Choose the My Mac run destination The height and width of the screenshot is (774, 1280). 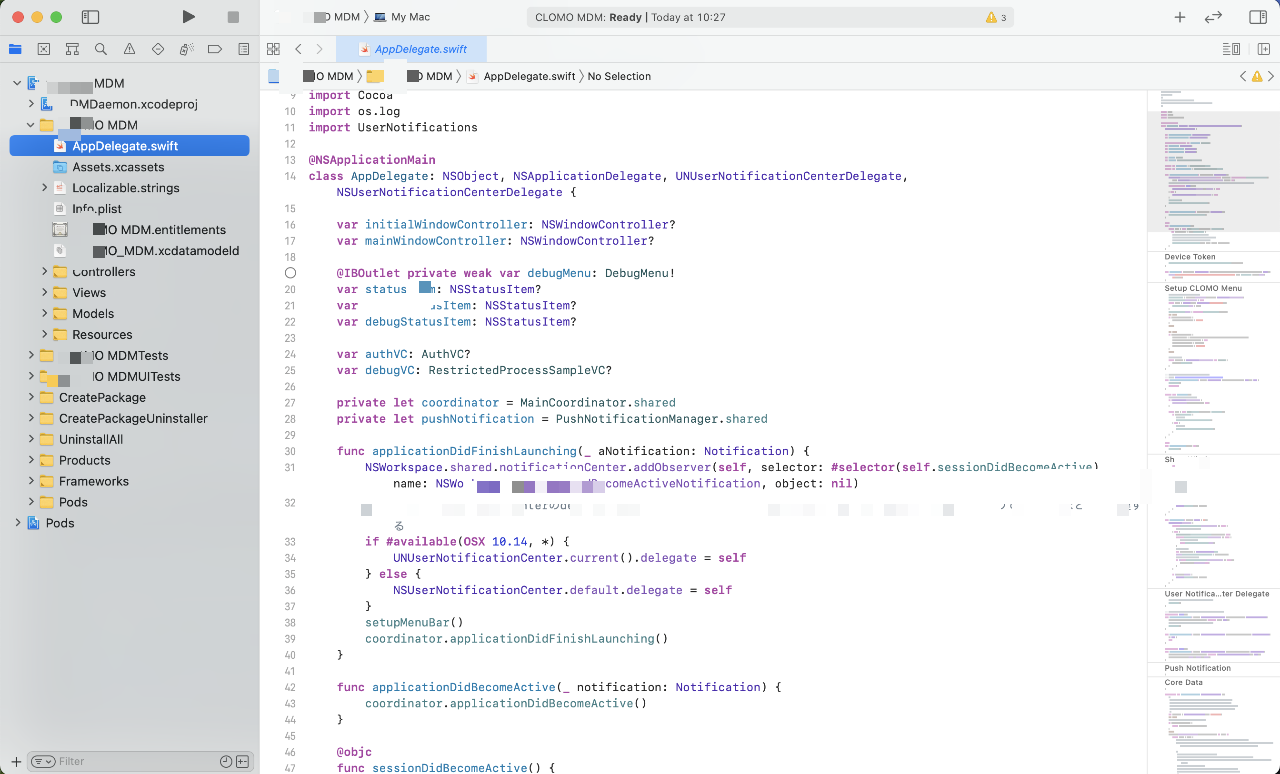coord(410,17)
